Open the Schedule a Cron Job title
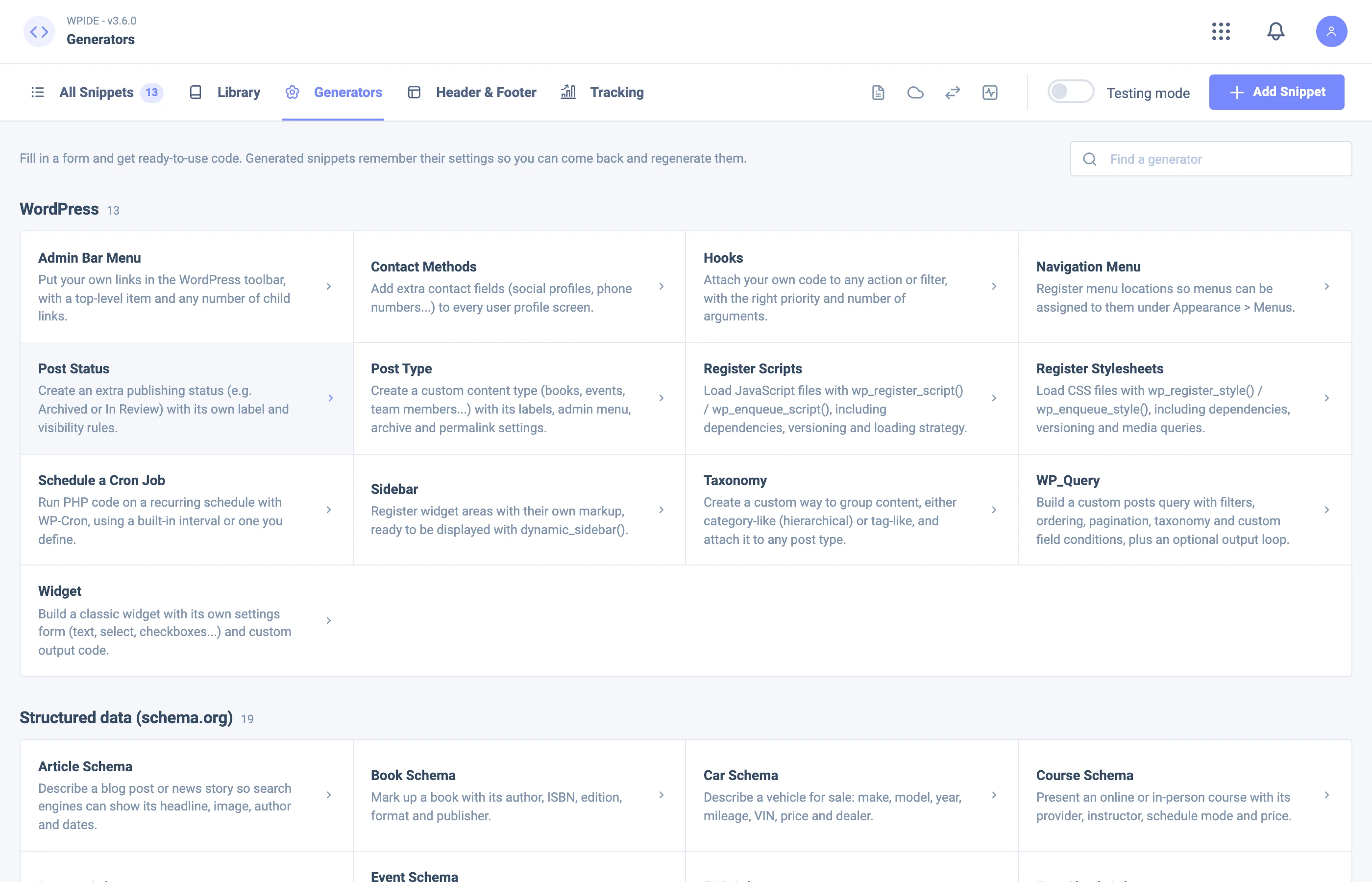The height and width of the screenshot is (882, 1372). coord(101,481)
